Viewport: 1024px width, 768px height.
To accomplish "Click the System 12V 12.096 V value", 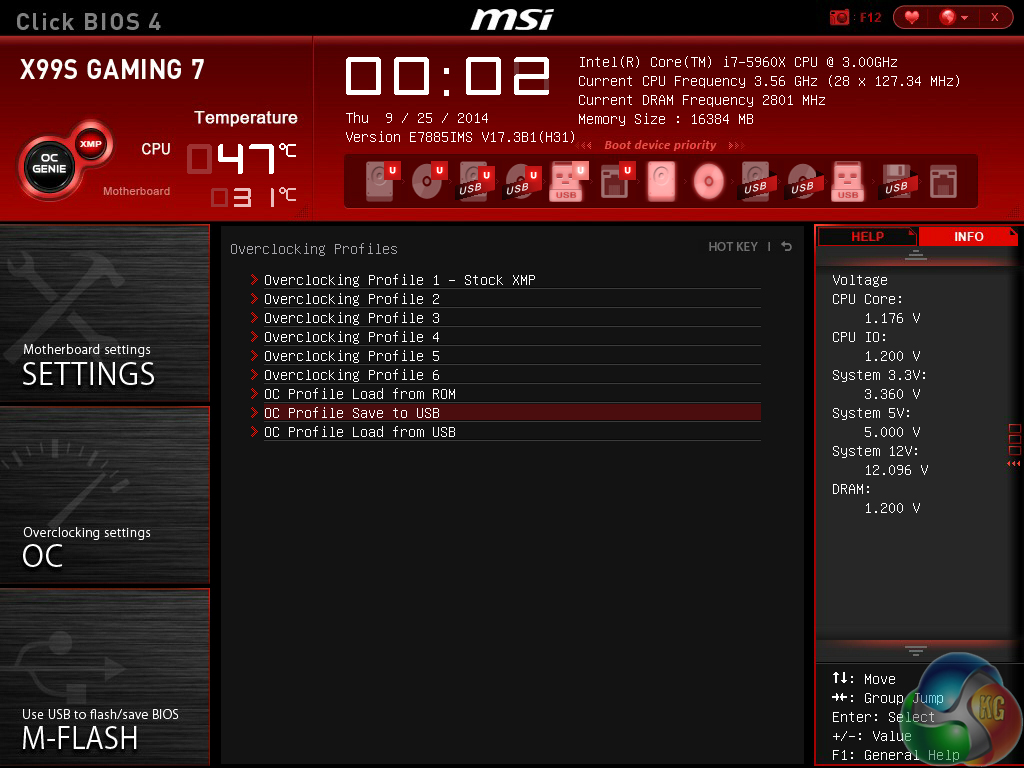I will pos(896,470).
